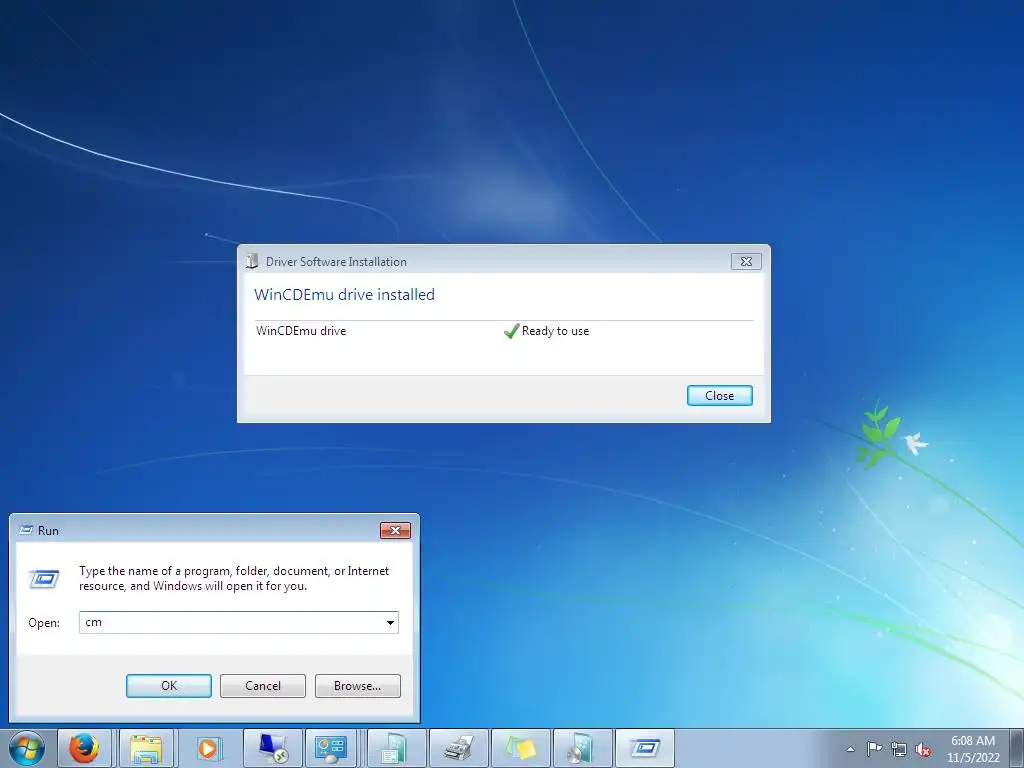Expand the Open combo box dropdown arrow
Image resolution: width=1024 pixels, height=768 pixels.
point(390,622)
